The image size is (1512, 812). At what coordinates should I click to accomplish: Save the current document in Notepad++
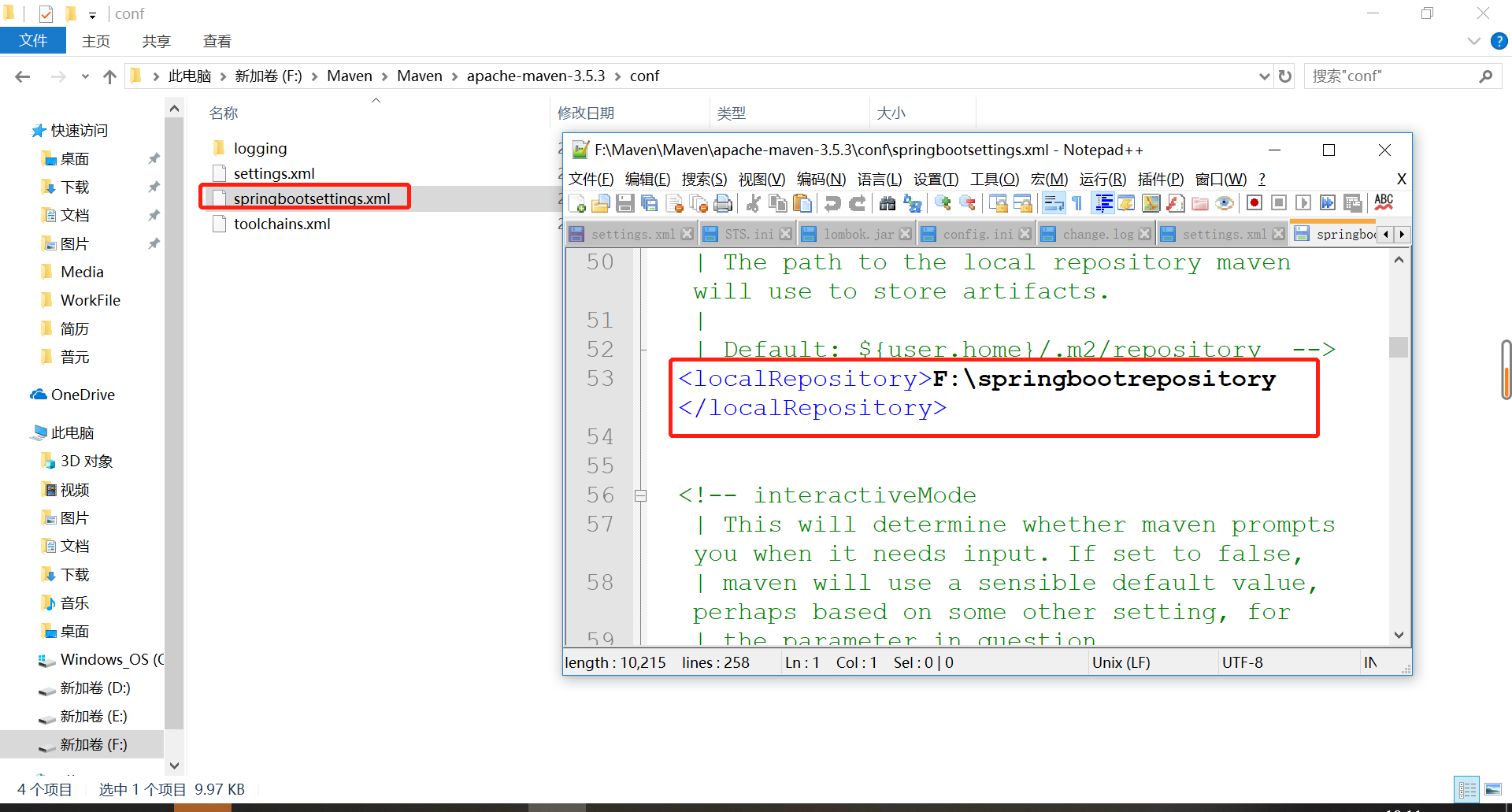tap(625, 204)
